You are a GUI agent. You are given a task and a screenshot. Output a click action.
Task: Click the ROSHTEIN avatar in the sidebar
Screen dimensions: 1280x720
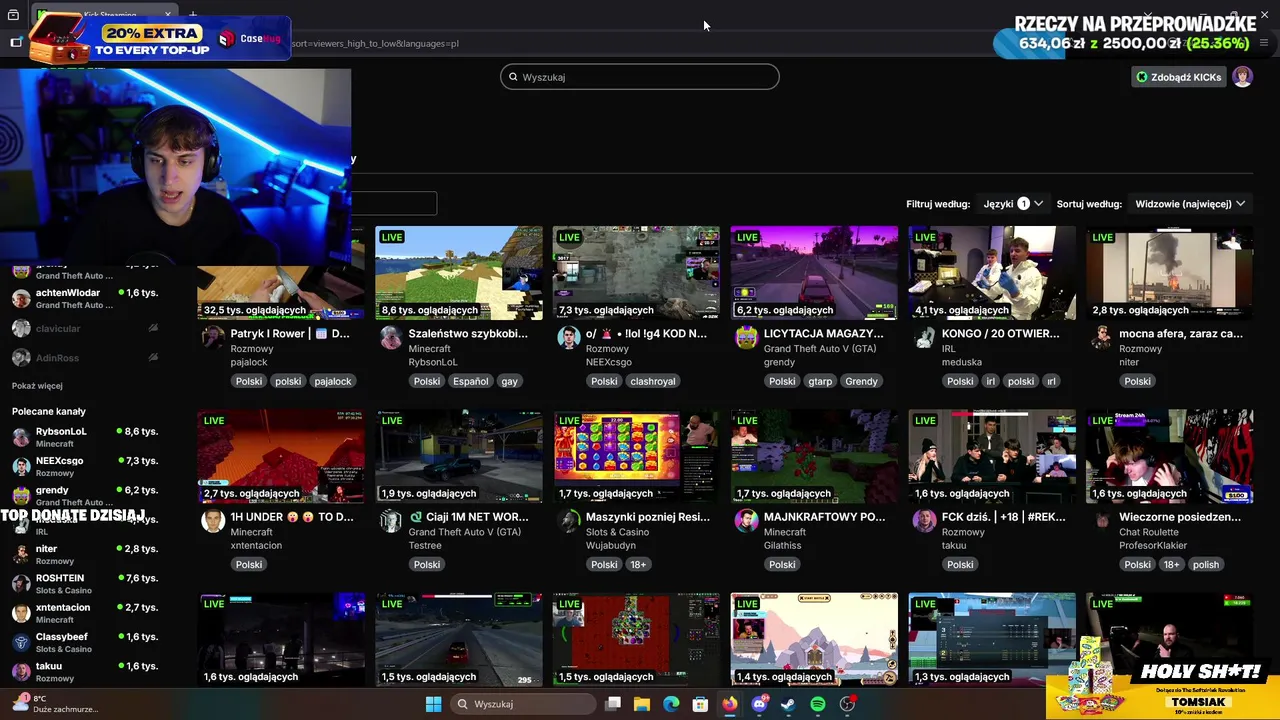[21, 583]
